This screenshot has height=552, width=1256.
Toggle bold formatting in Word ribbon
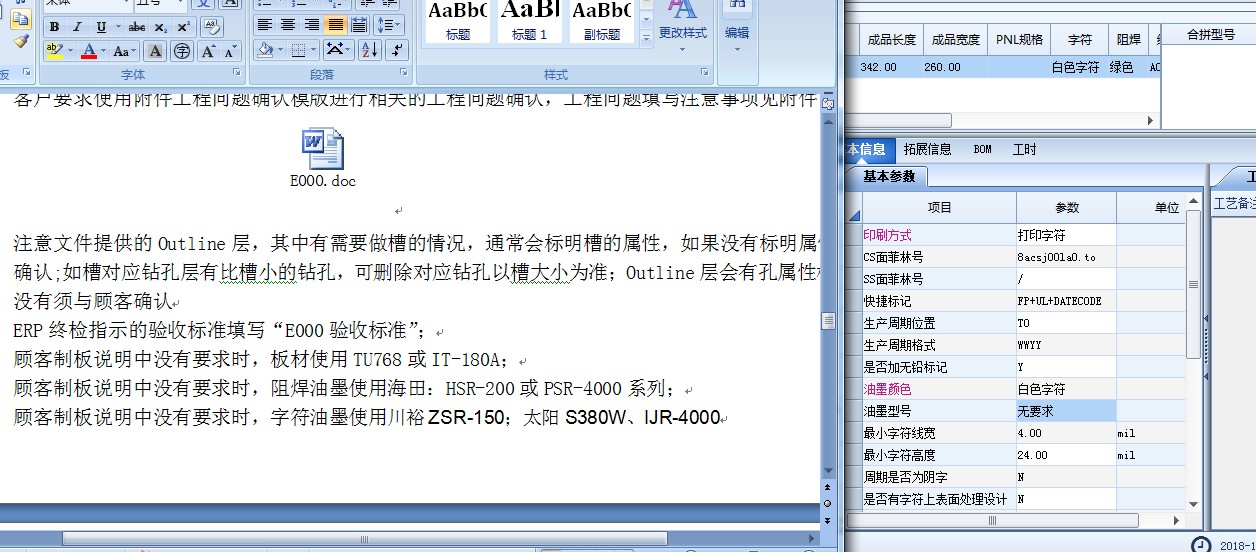pos(54,27)
